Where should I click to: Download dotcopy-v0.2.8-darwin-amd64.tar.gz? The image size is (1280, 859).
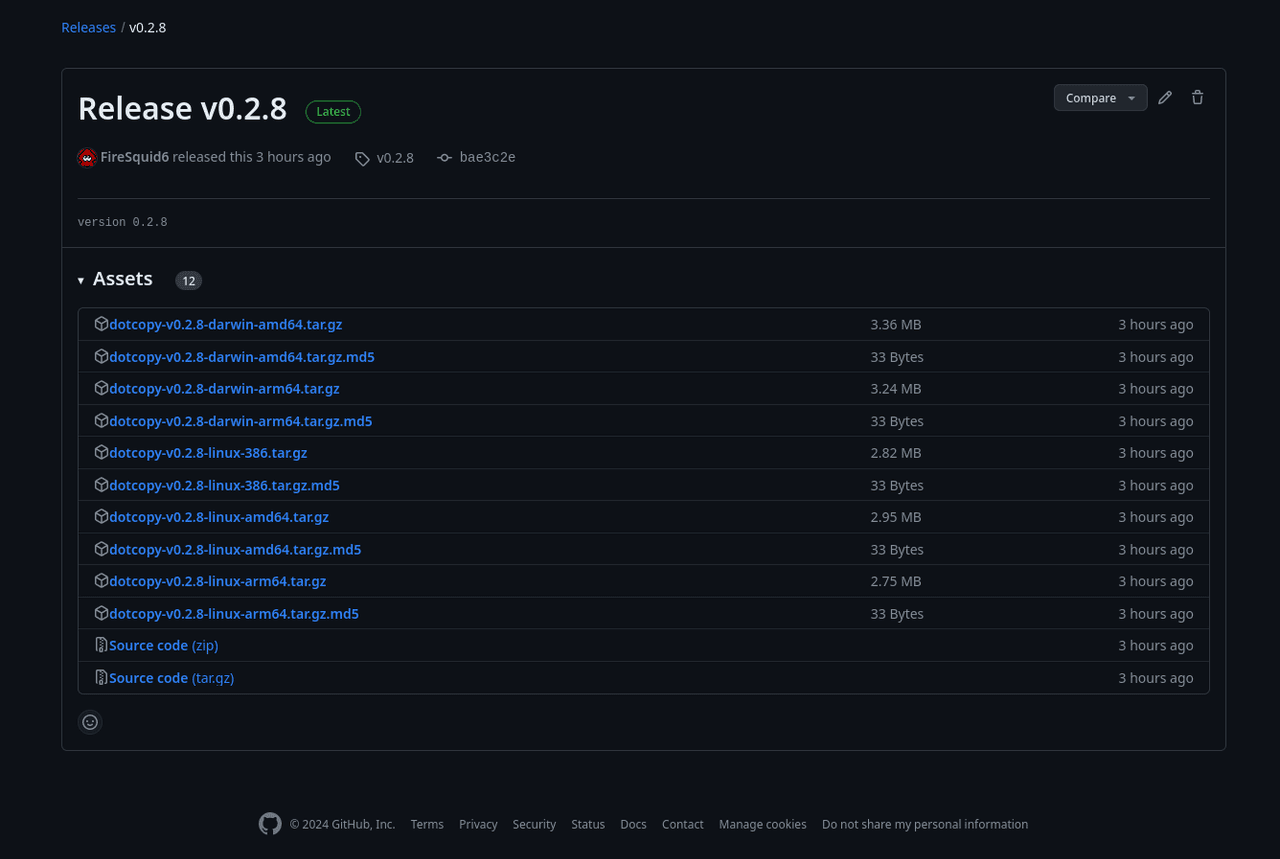point(225,324)
